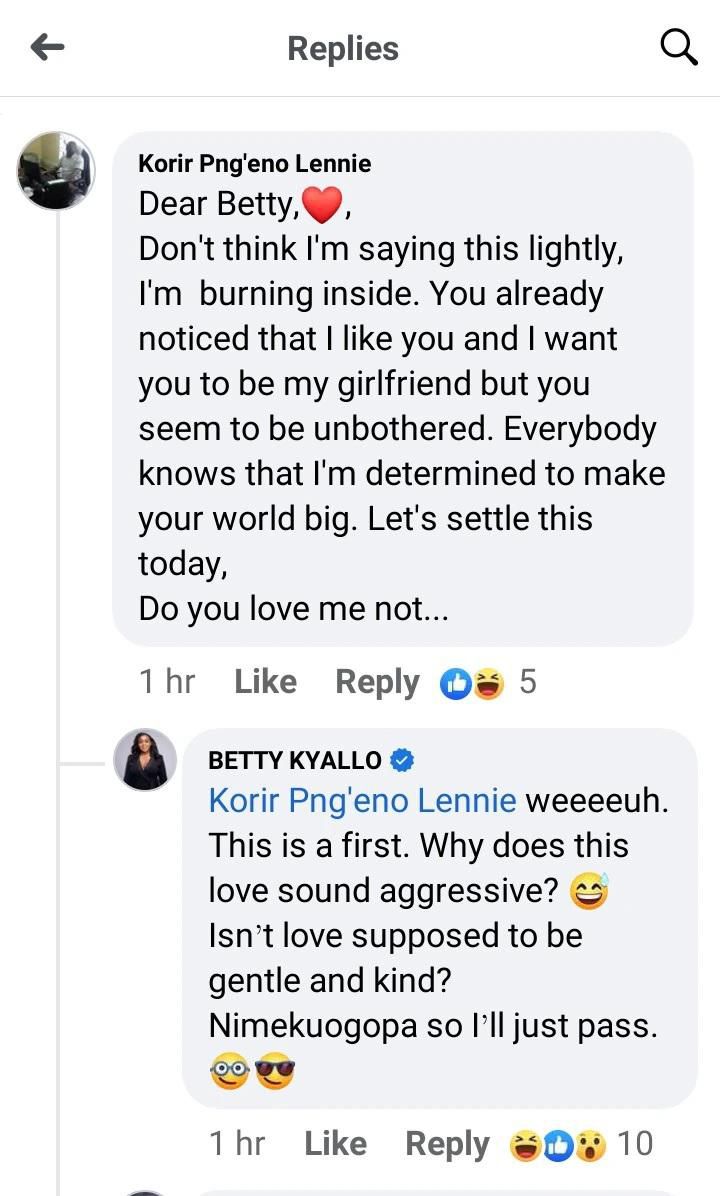Open search with the magnifying glass icon

679,47
